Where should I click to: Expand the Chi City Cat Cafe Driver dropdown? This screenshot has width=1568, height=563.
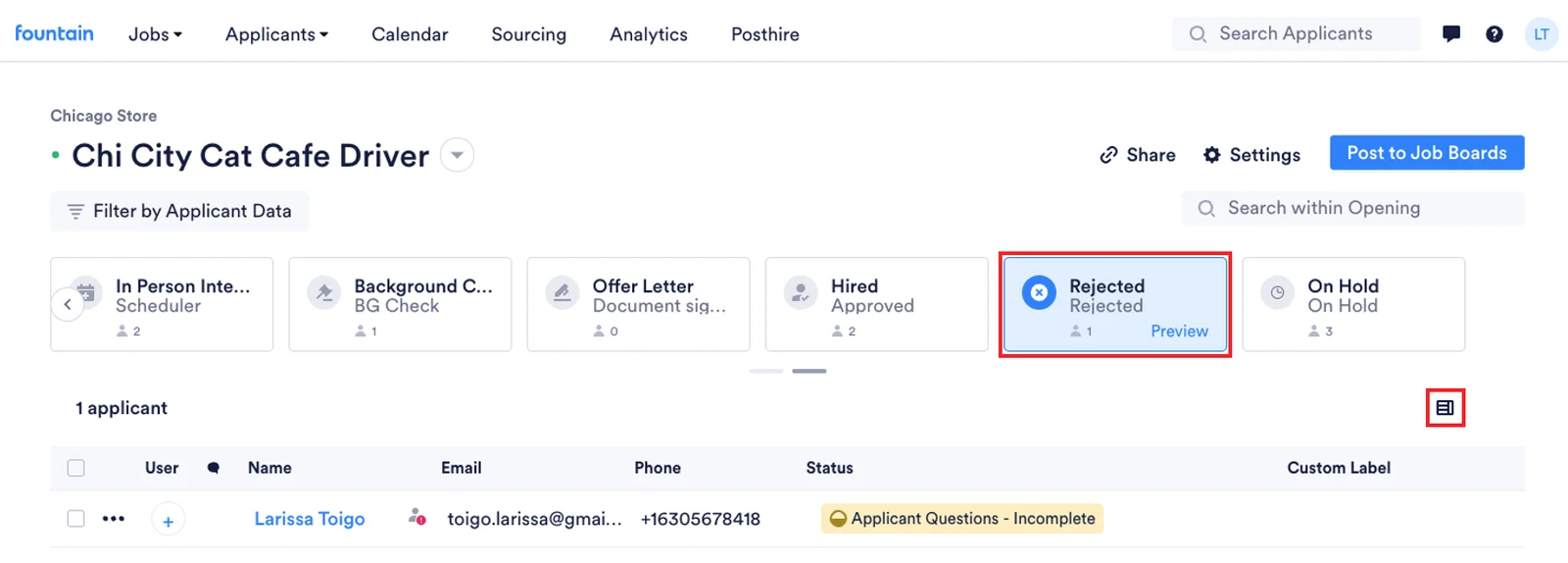(x=457, y=155)
